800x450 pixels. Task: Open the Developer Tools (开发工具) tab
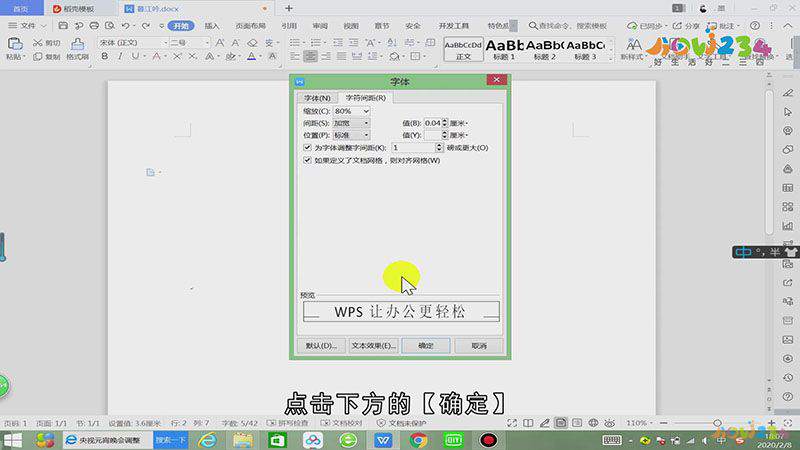[454, 26]
